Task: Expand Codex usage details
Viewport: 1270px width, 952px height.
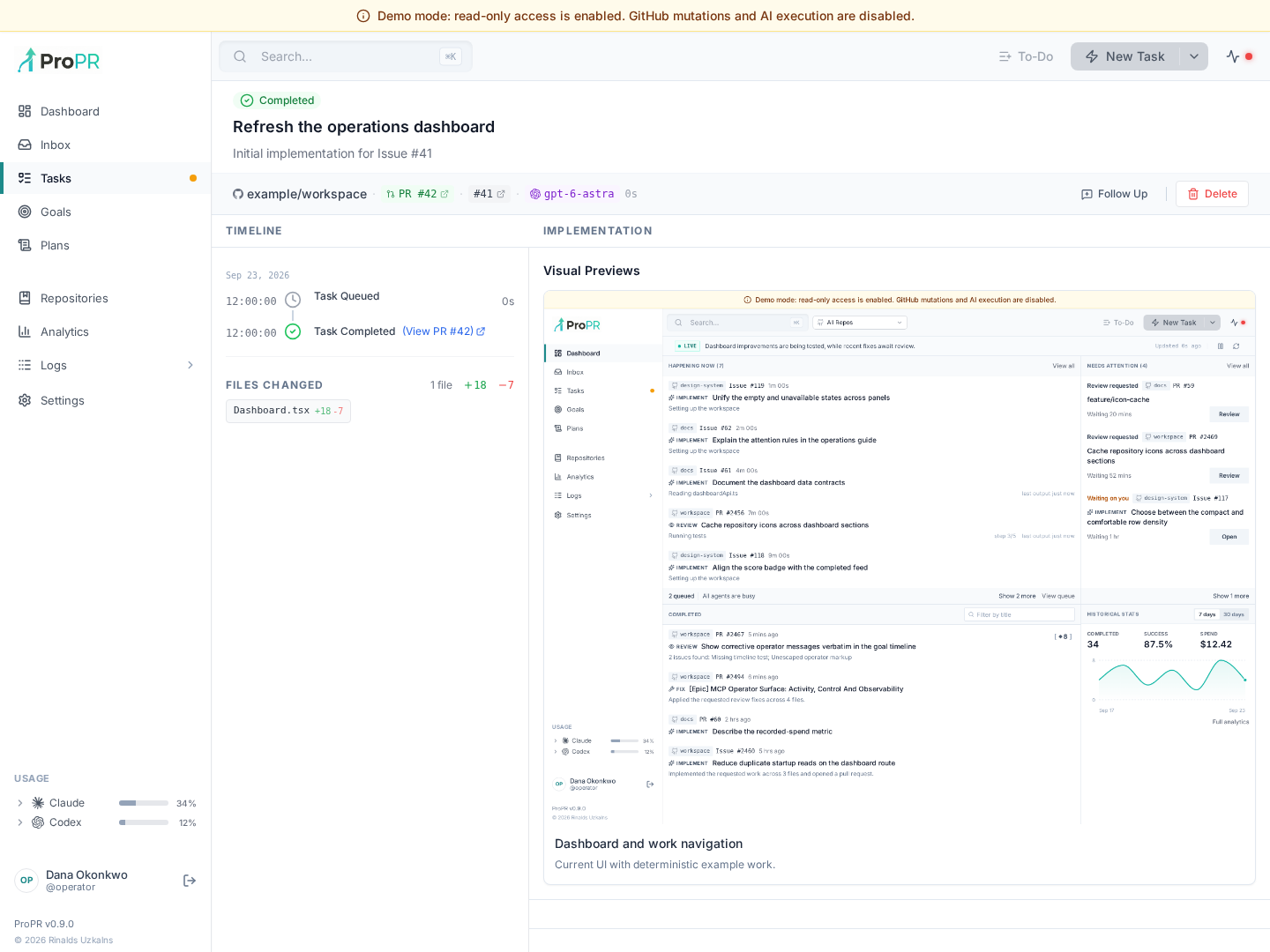Action: point(20,822)
